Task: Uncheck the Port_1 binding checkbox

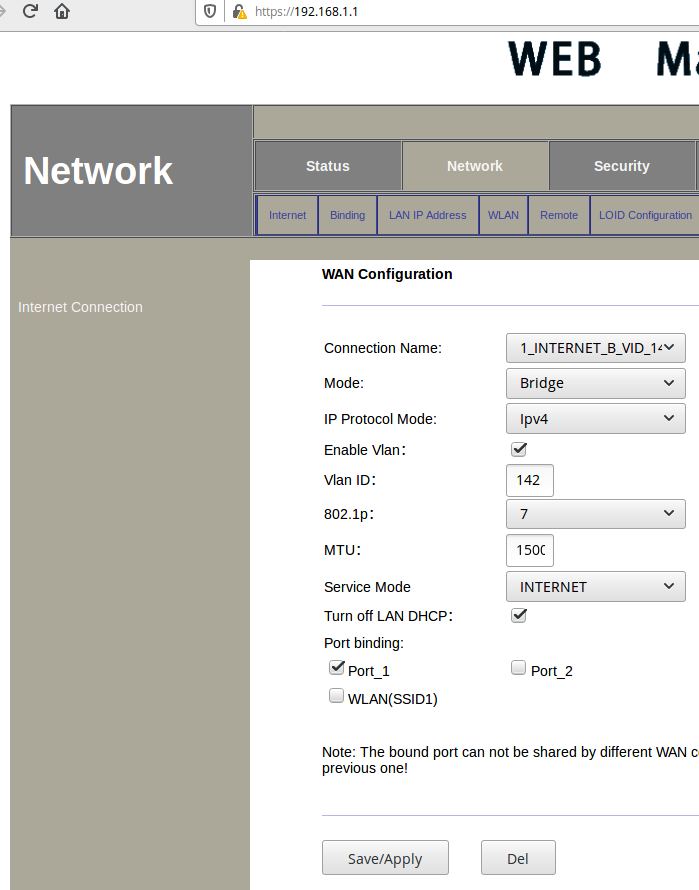Action: click(x=337, y=668)
